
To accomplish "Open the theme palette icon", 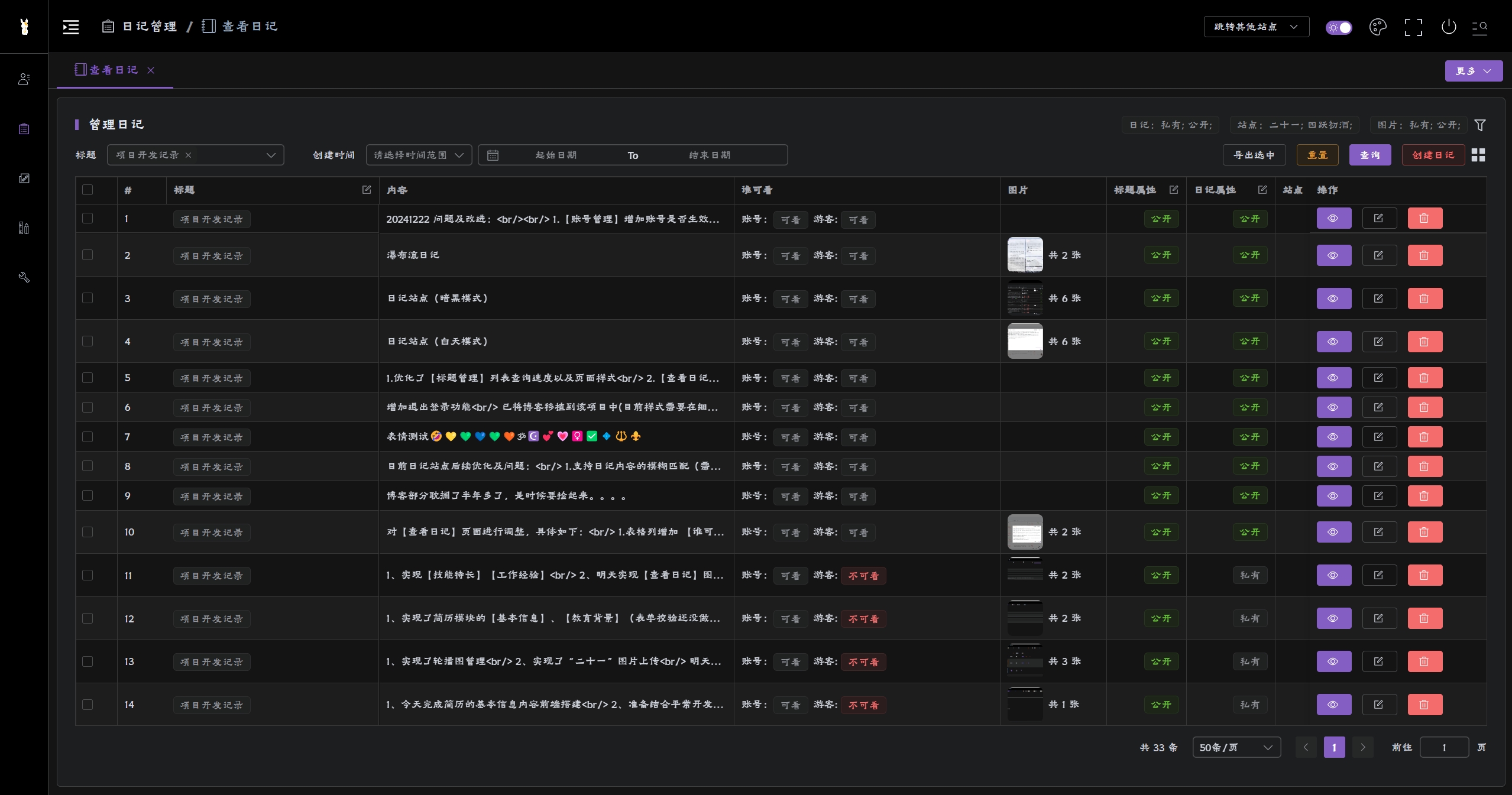I will [x=1377, y=27].
